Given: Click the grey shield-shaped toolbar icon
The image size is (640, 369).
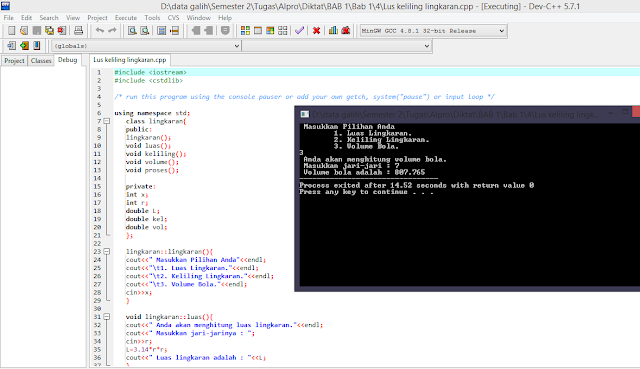Looking at the screenshot, I should click(x=225, y=31).
